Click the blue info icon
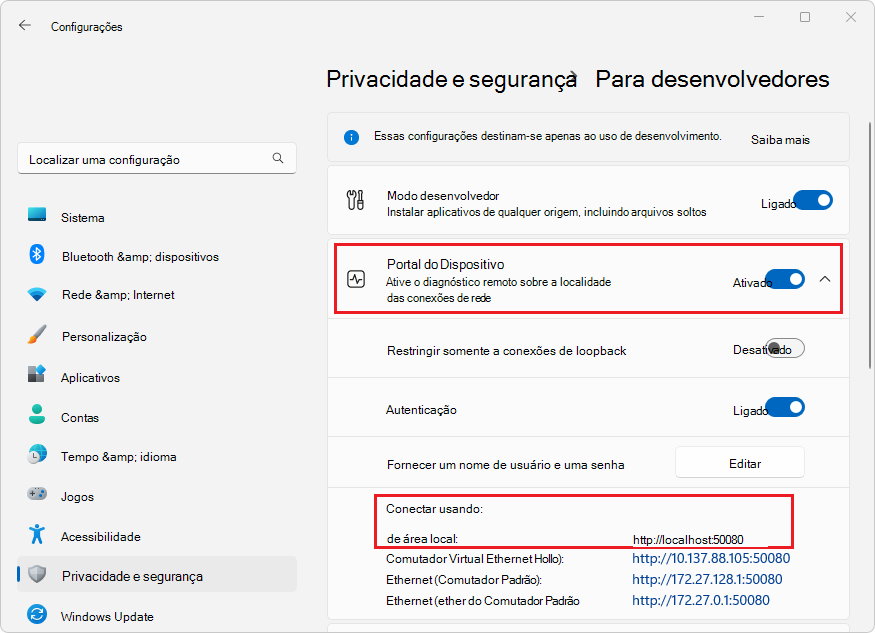This screenshot has width=875, height=633. [x=351, y=137]
